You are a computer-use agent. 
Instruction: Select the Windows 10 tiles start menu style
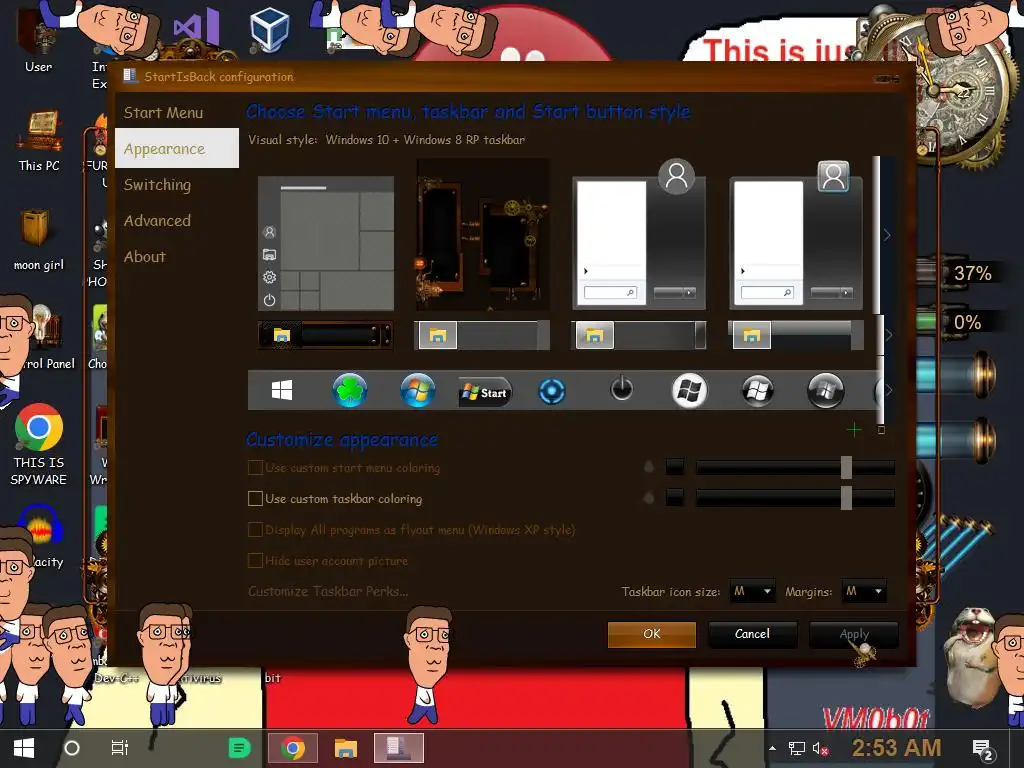point(326,243)
